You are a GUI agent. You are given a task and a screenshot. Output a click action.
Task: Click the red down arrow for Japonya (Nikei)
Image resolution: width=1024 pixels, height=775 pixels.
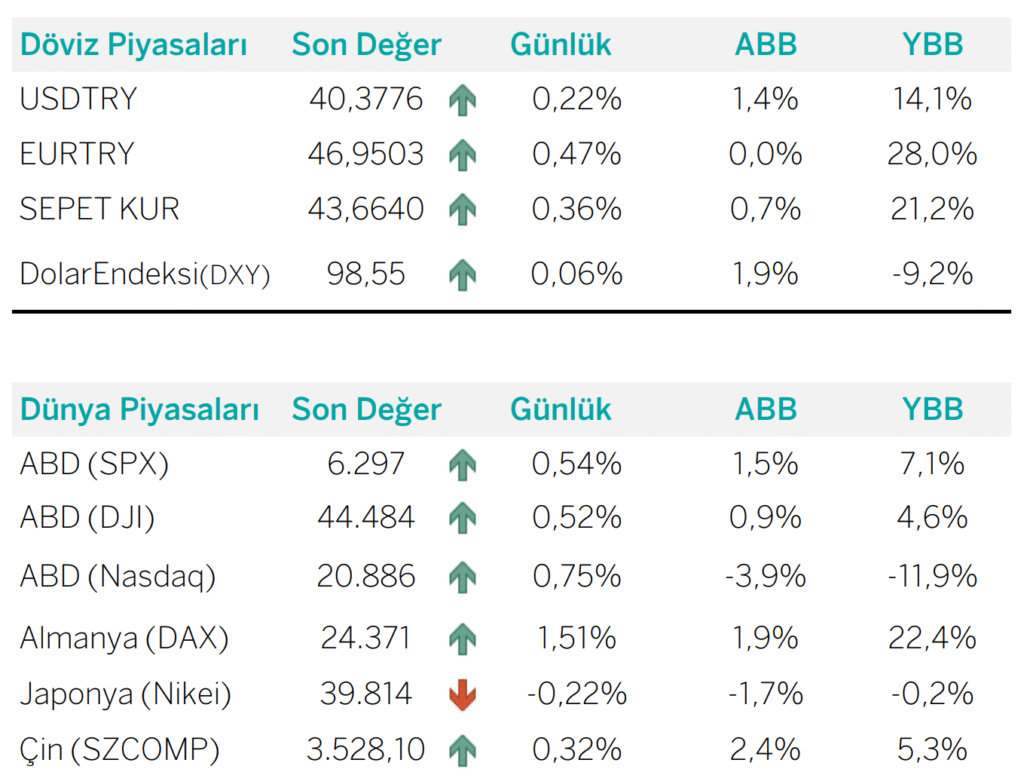[x=462, y=694]
